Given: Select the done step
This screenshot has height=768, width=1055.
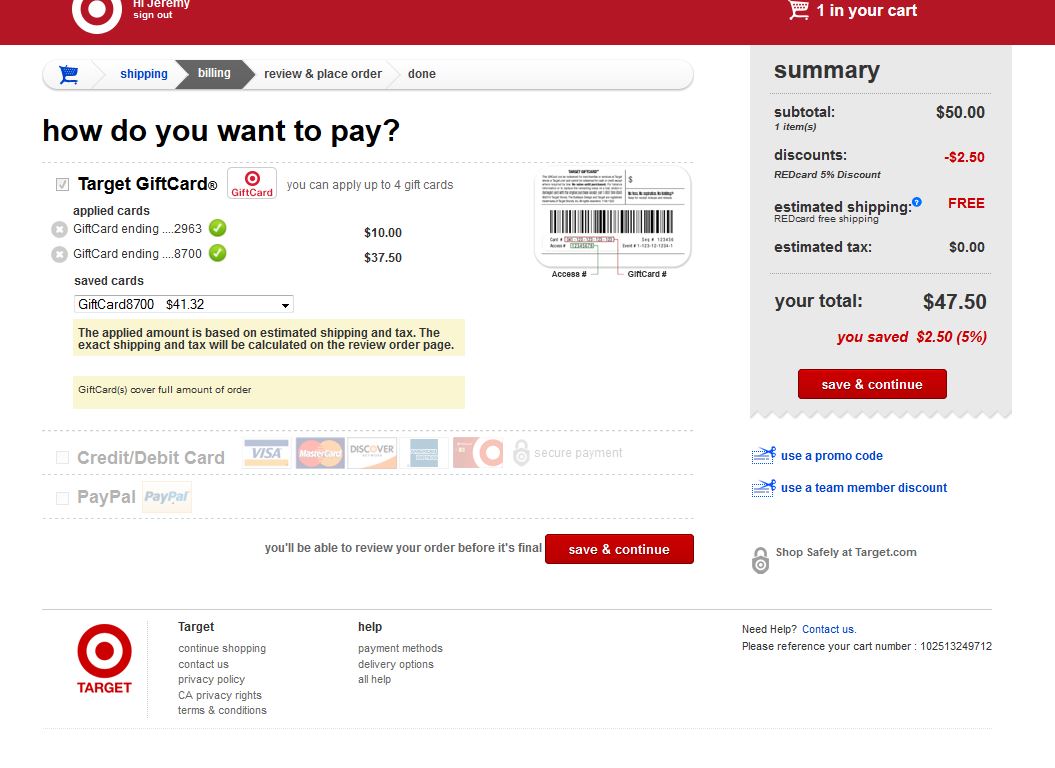Looking at the screenshot, I should 422,74.
